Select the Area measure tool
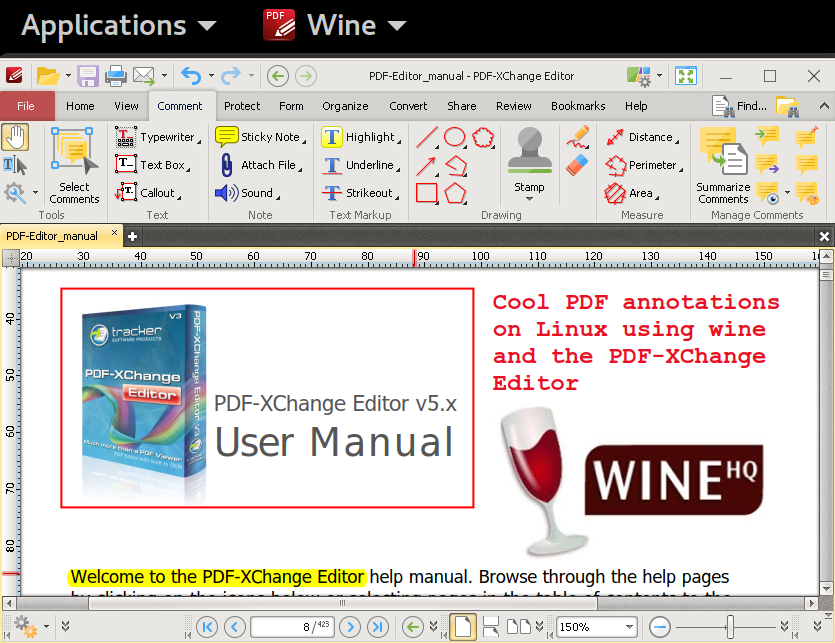This screenshot has height=643, width=835. (x=632, y=192)
